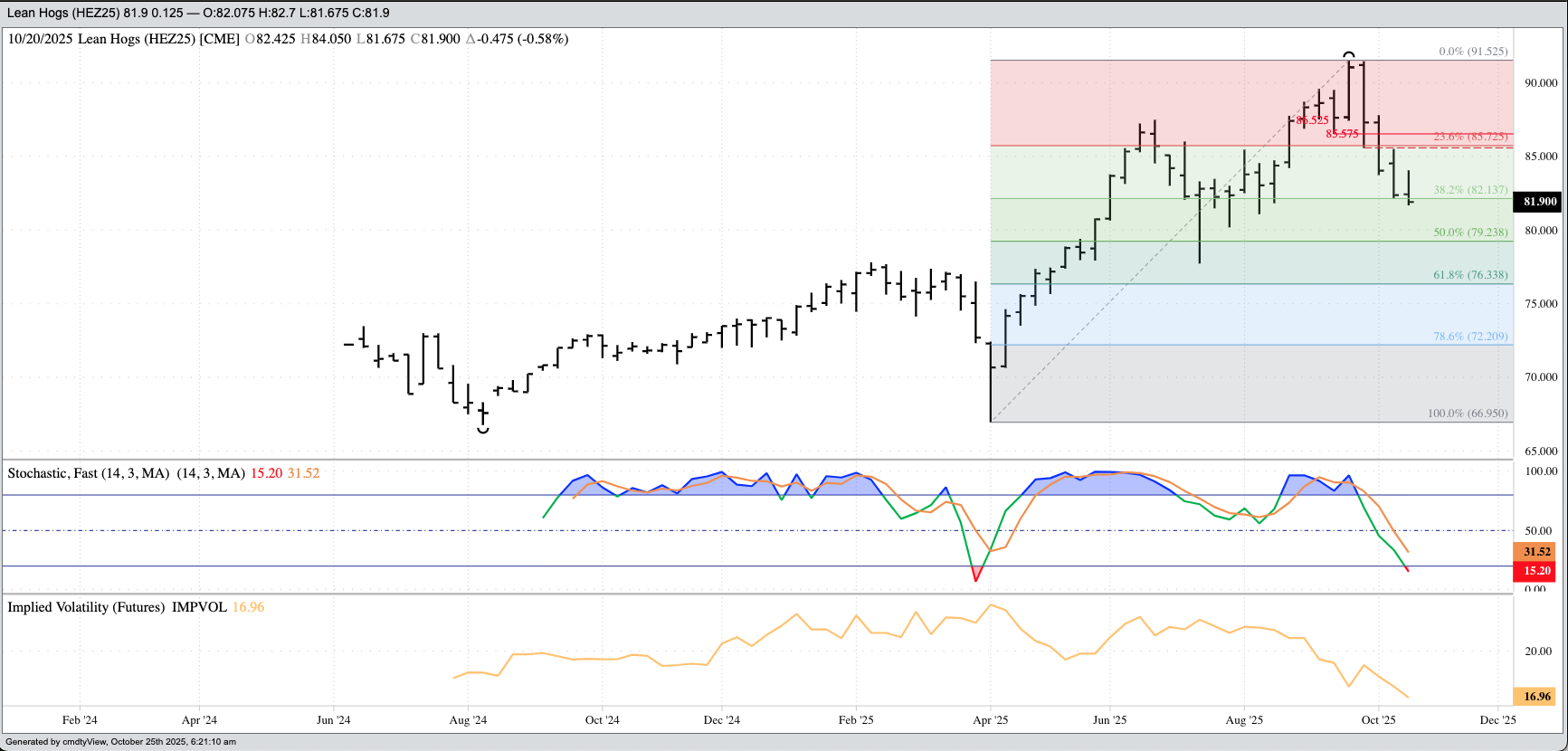The image size is (1568, 751).
Task: Select the 16.96 implied volatility value tag
Action: click(x=1536, y=696)
